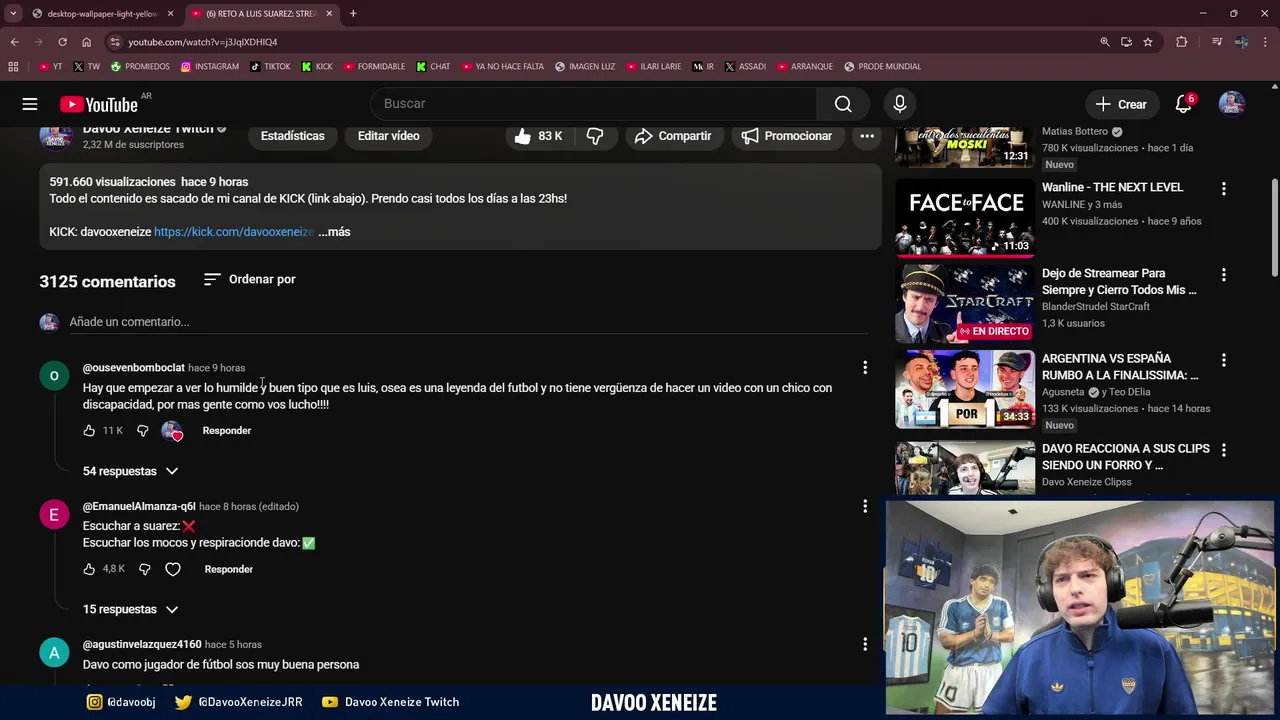Like the video with 83 K
The width and height of the screenshot is (1280, 720).
[x=538, y=136]
